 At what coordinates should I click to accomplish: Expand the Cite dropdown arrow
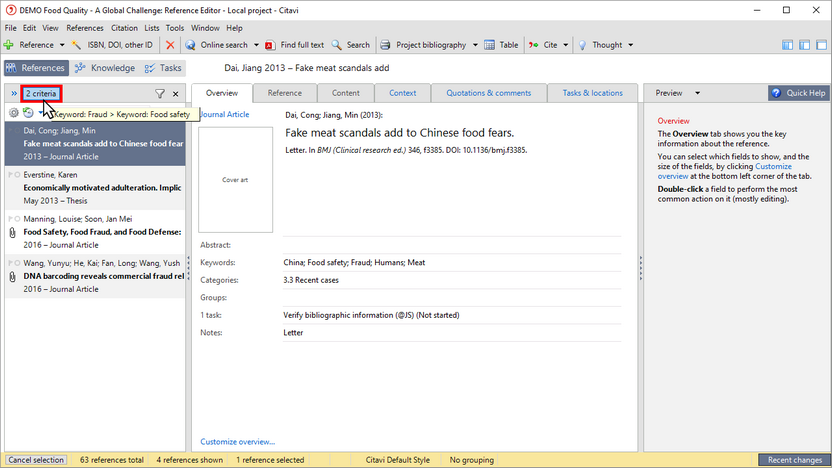click(x=566, y=45)
